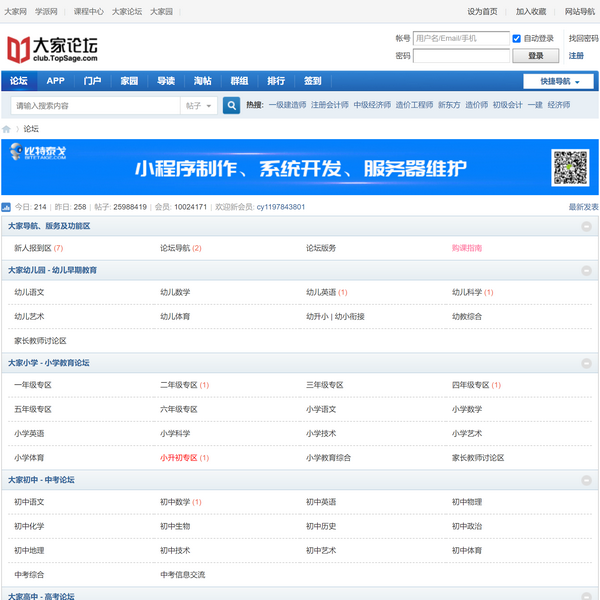600x600 pixels.
Task: Click the 大家论坛 site logo
Action: coord(52,48)
